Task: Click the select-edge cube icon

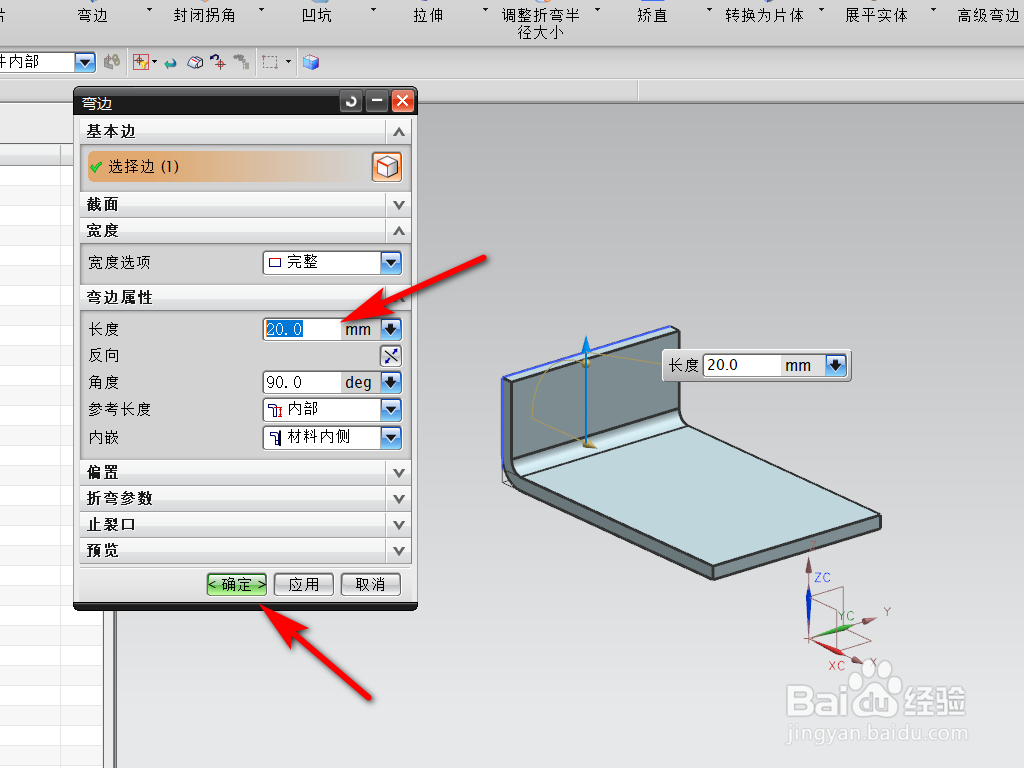Action: click(387, 167)
